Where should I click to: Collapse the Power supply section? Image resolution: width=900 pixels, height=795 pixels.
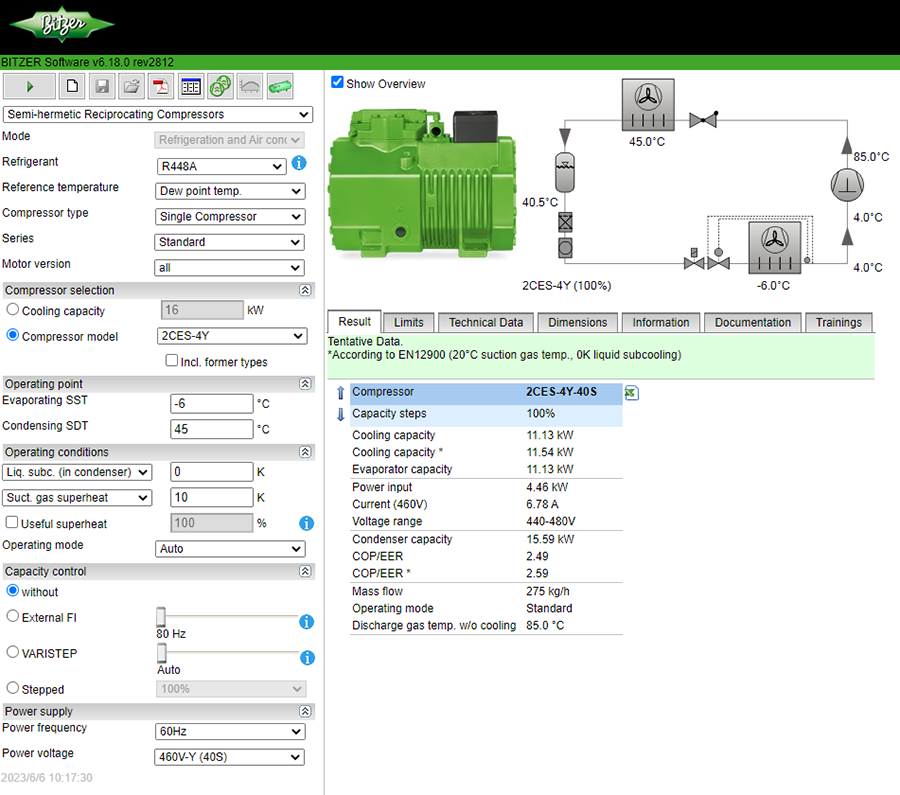(305, 711)
